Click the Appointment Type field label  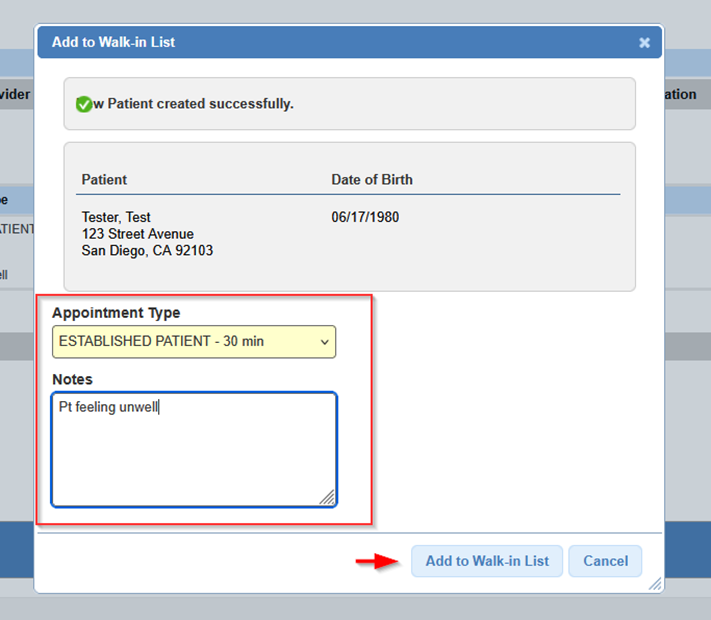click(x=116, y=313)
